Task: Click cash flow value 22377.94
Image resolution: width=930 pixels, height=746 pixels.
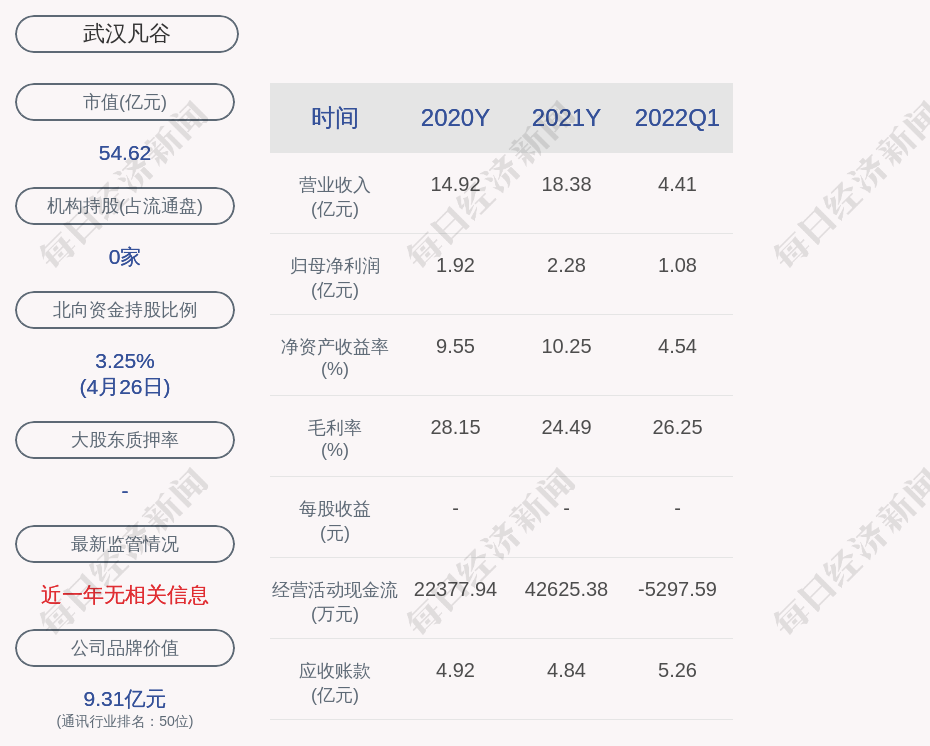Action: [x=455, y=589]
